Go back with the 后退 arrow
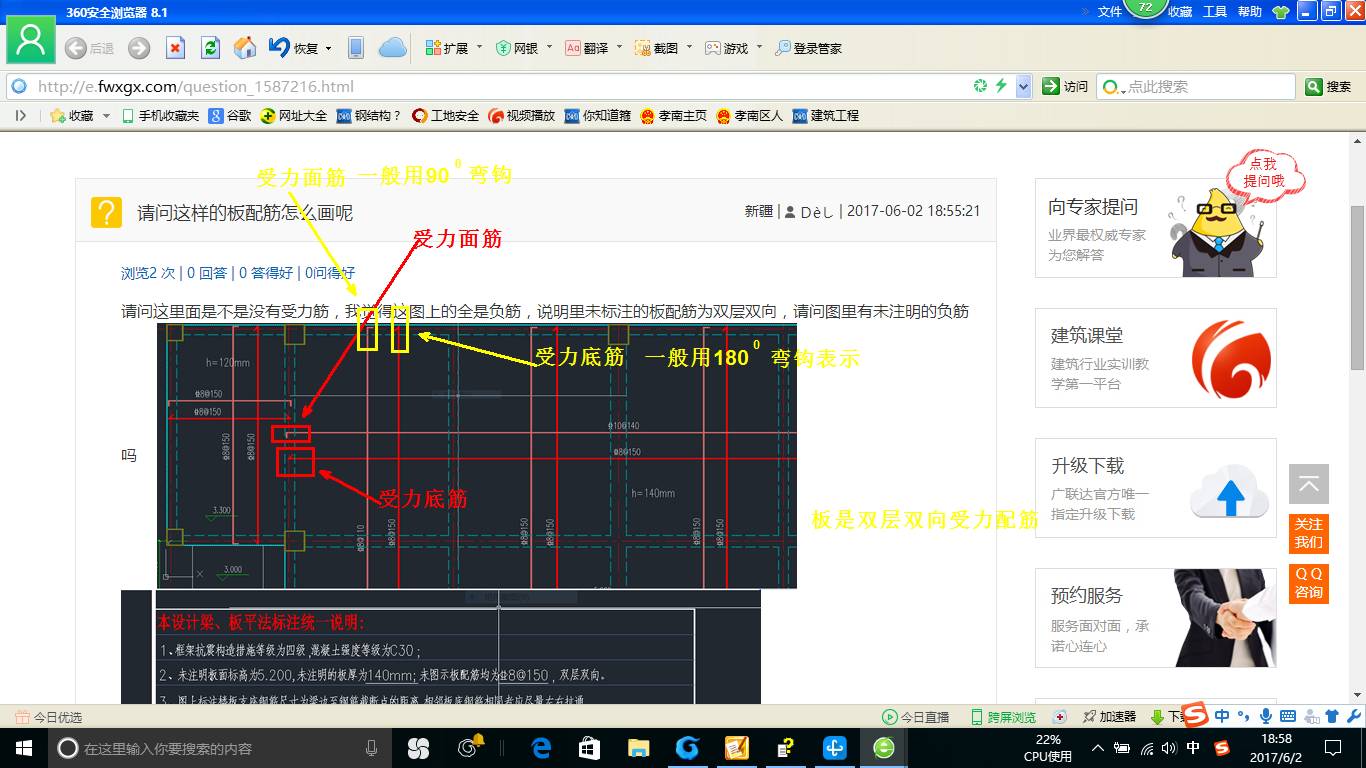Image resolution: width=1366 pixels, height=768 pixels. (x=89, y=48)
